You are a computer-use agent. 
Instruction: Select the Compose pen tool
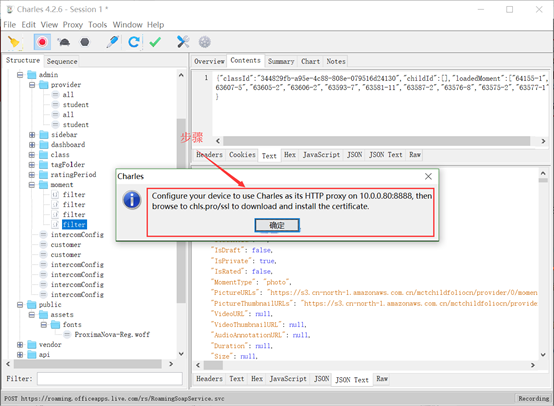113,42
